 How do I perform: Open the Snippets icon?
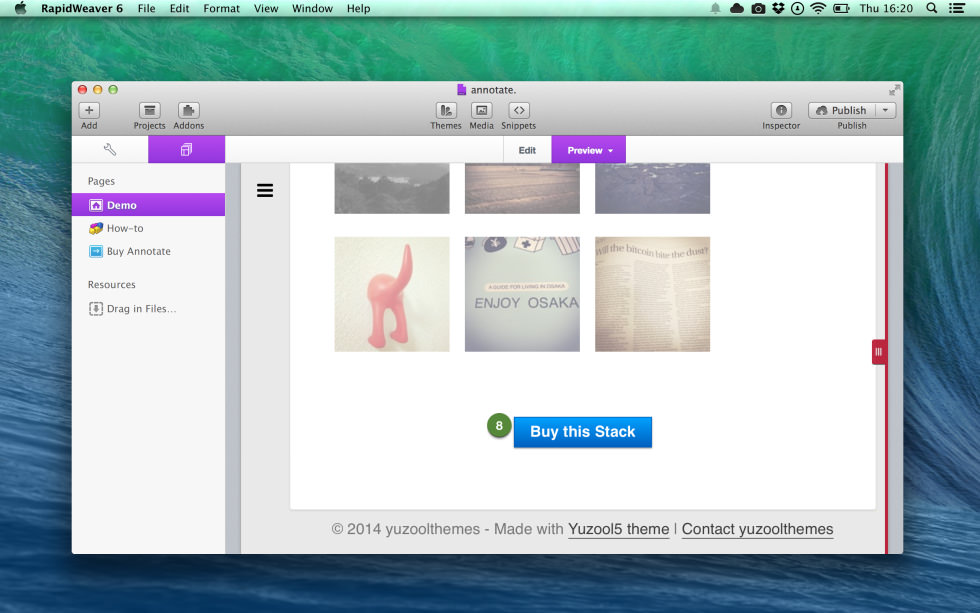519,111
